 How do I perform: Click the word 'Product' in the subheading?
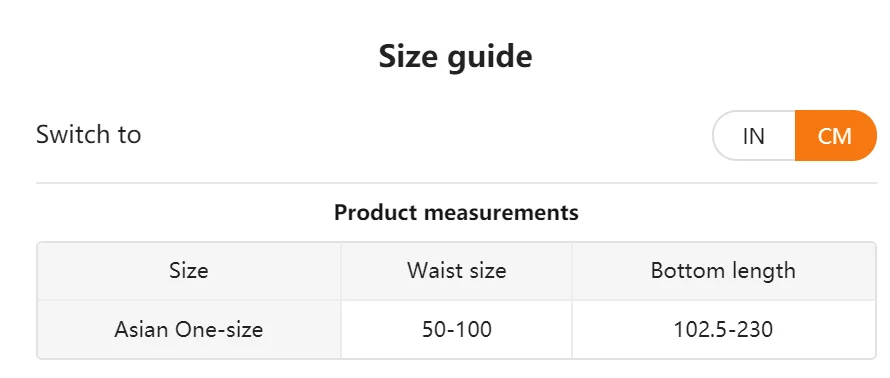tap(376, 212)
